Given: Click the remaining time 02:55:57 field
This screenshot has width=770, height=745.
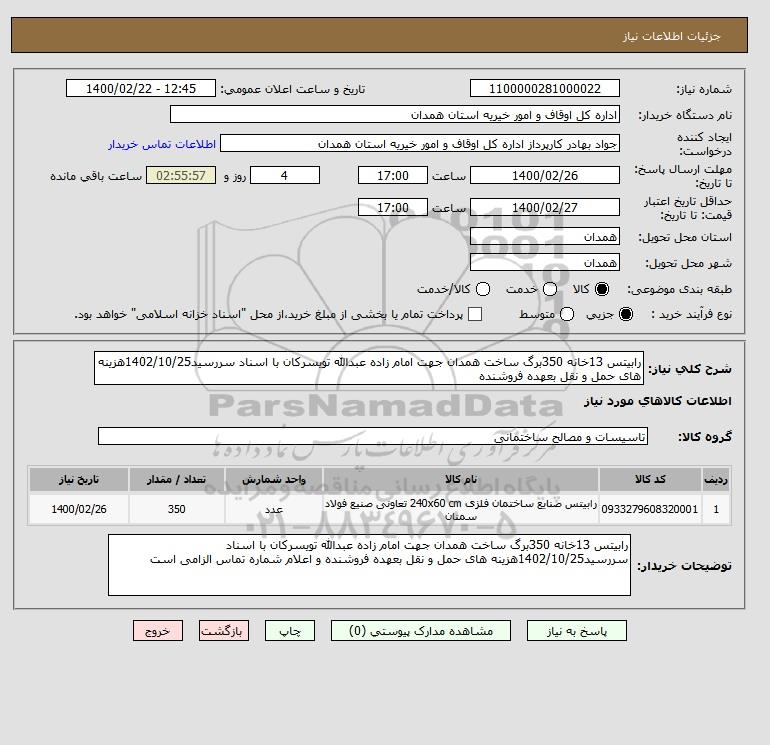Looking at the screenshot, I should pyautogui.click(x=181, y=175).
